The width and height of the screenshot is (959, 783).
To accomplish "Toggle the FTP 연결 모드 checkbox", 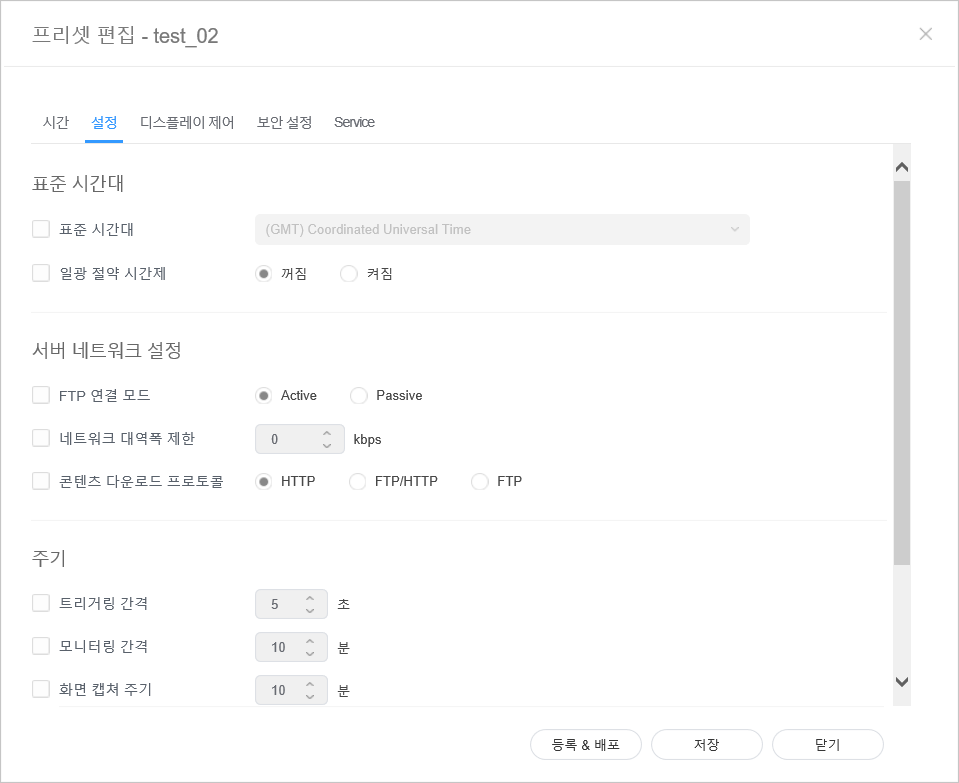I will [41, 395].
